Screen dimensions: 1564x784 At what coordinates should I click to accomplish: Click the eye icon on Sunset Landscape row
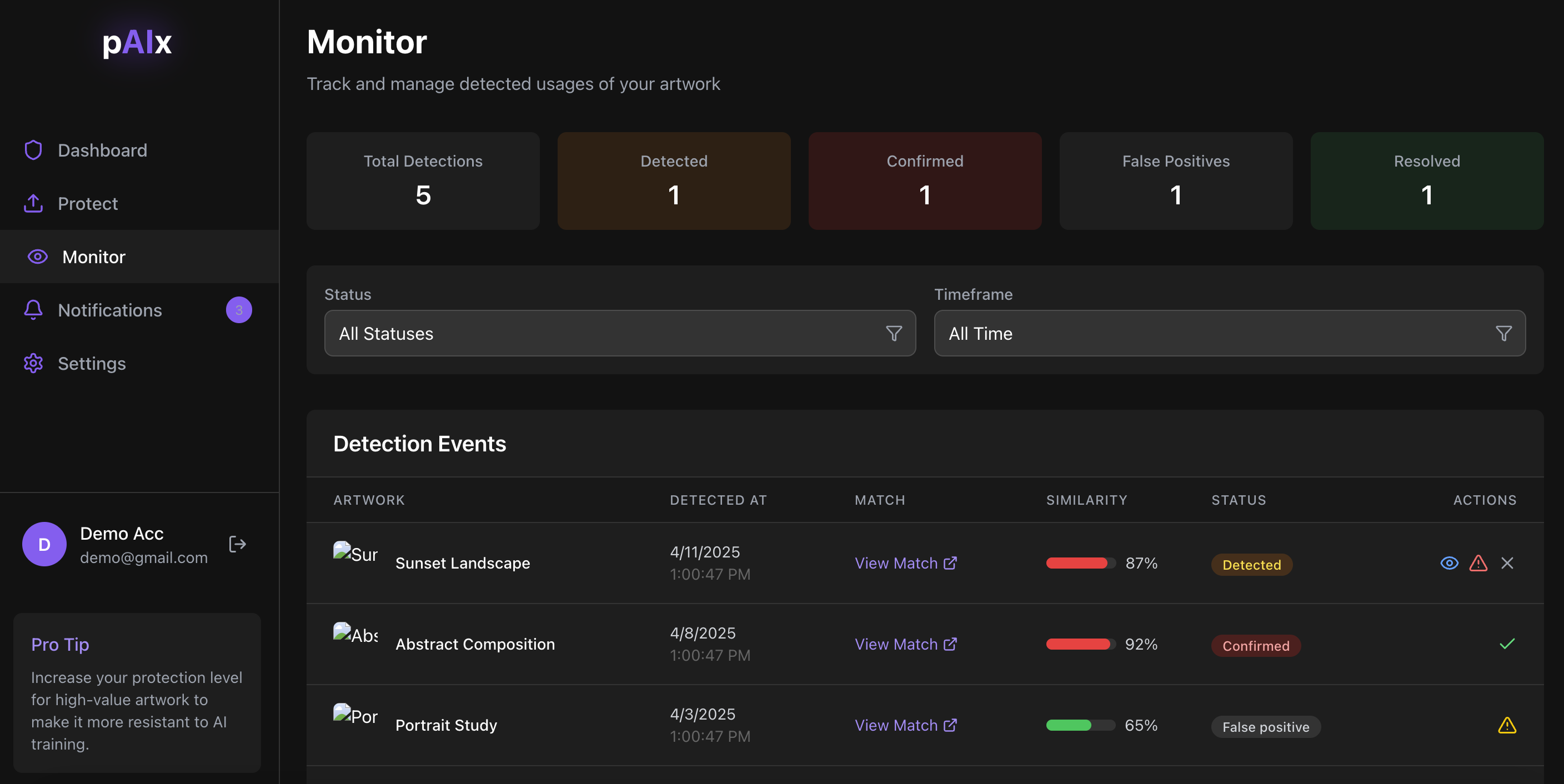pyautogui.click(x=1448, y=563)
